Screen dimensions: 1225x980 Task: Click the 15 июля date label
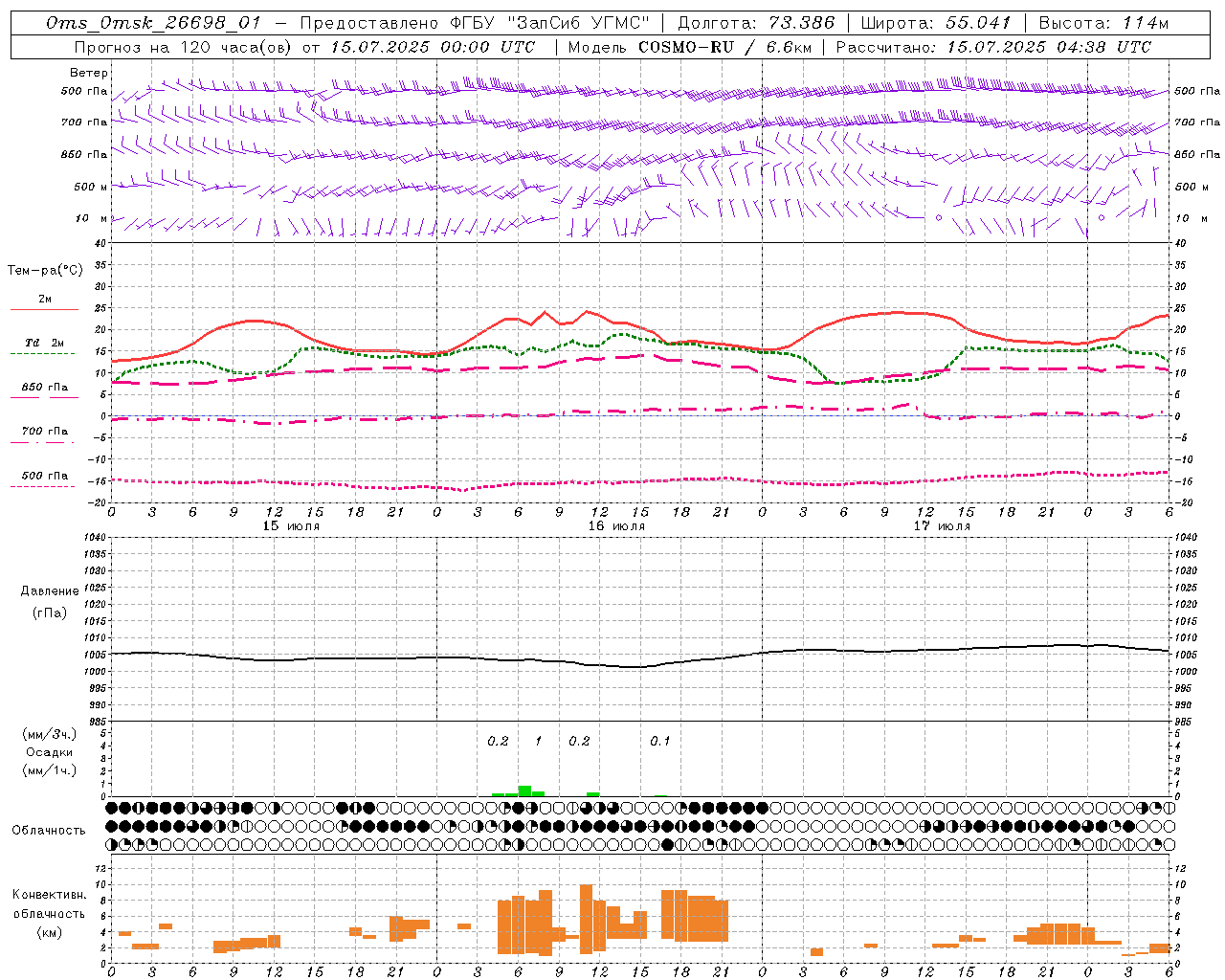[292, 526]
